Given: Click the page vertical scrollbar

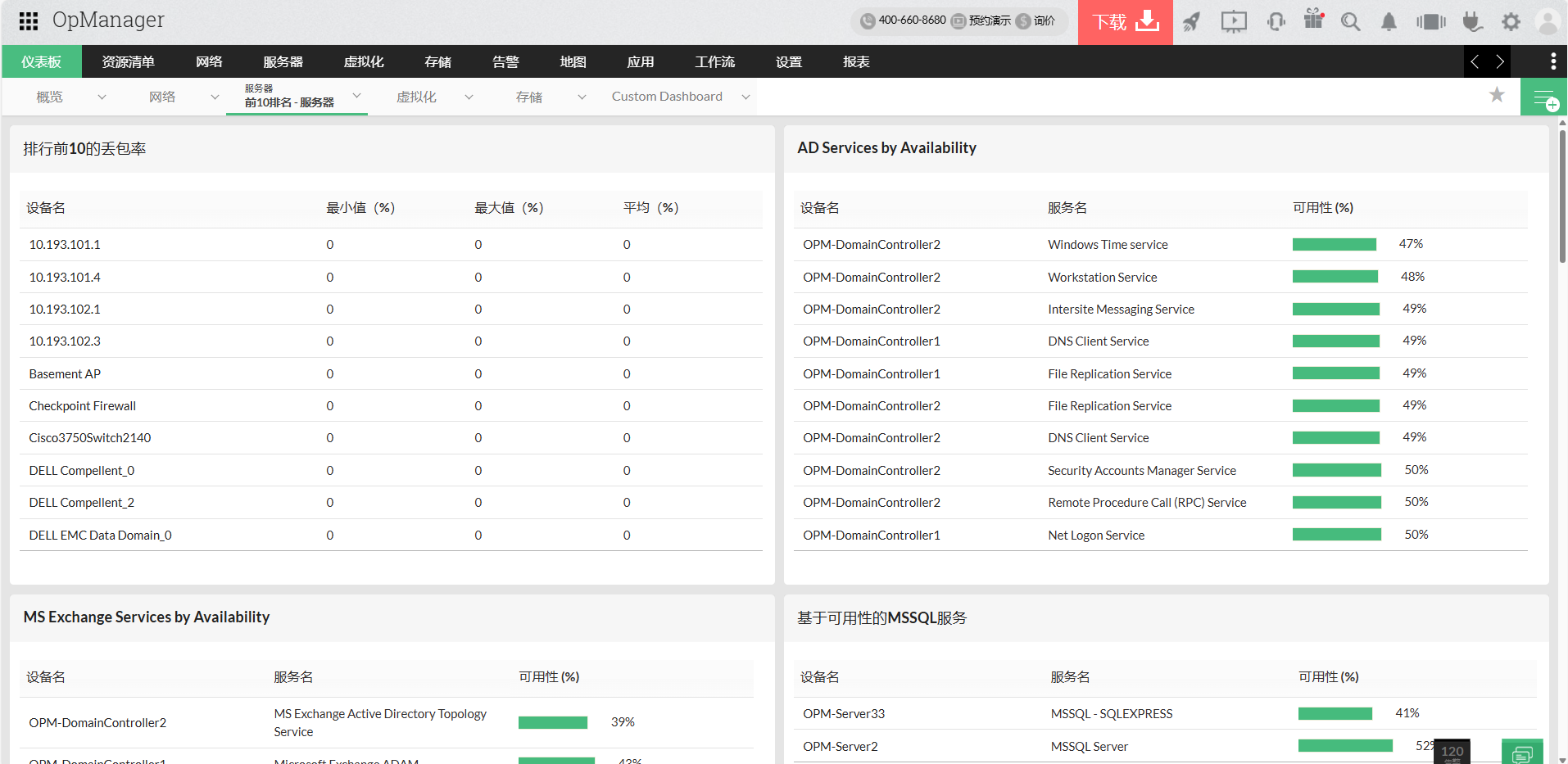Looking at the screenshot, I should (x=1562, y=197).
